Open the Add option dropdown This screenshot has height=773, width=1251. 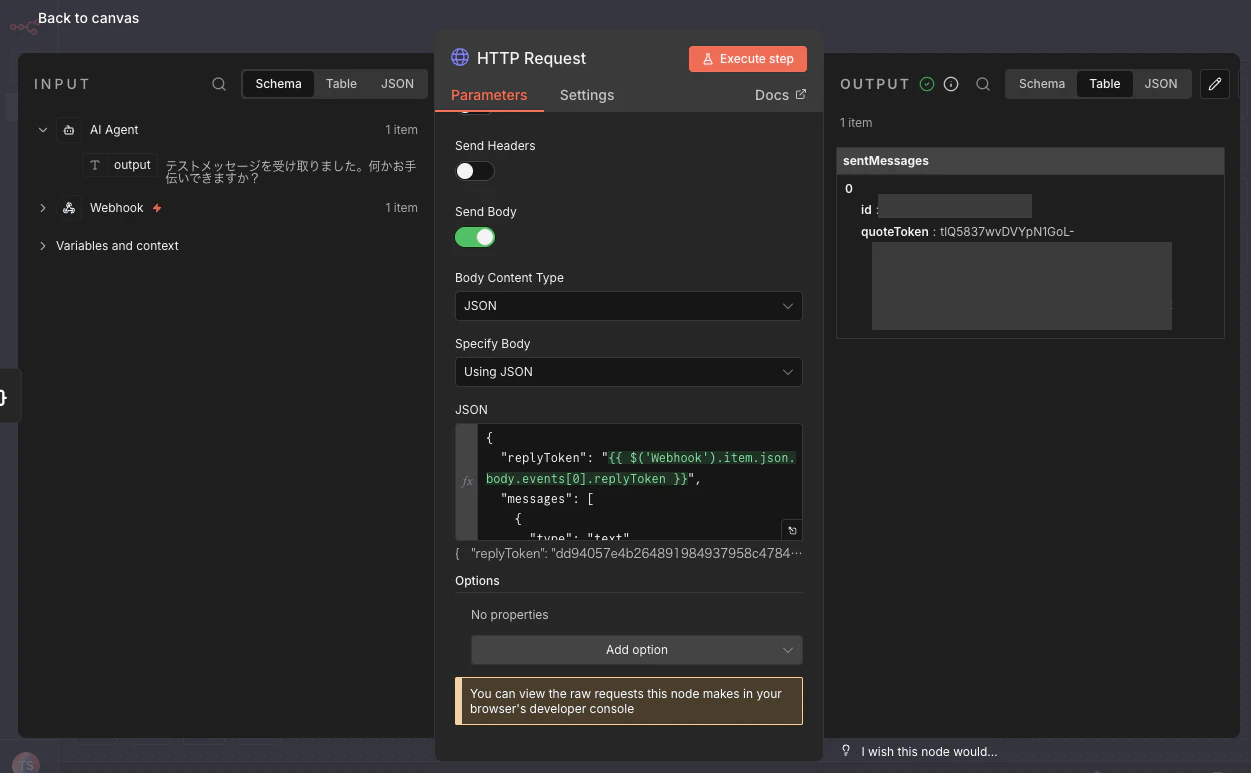click(637, 650)
